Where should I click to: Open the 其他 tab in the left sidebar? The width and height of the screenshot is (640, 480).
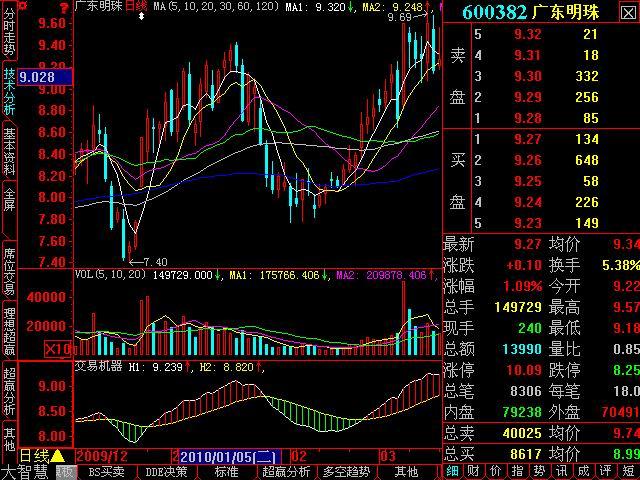coord(9,438)
